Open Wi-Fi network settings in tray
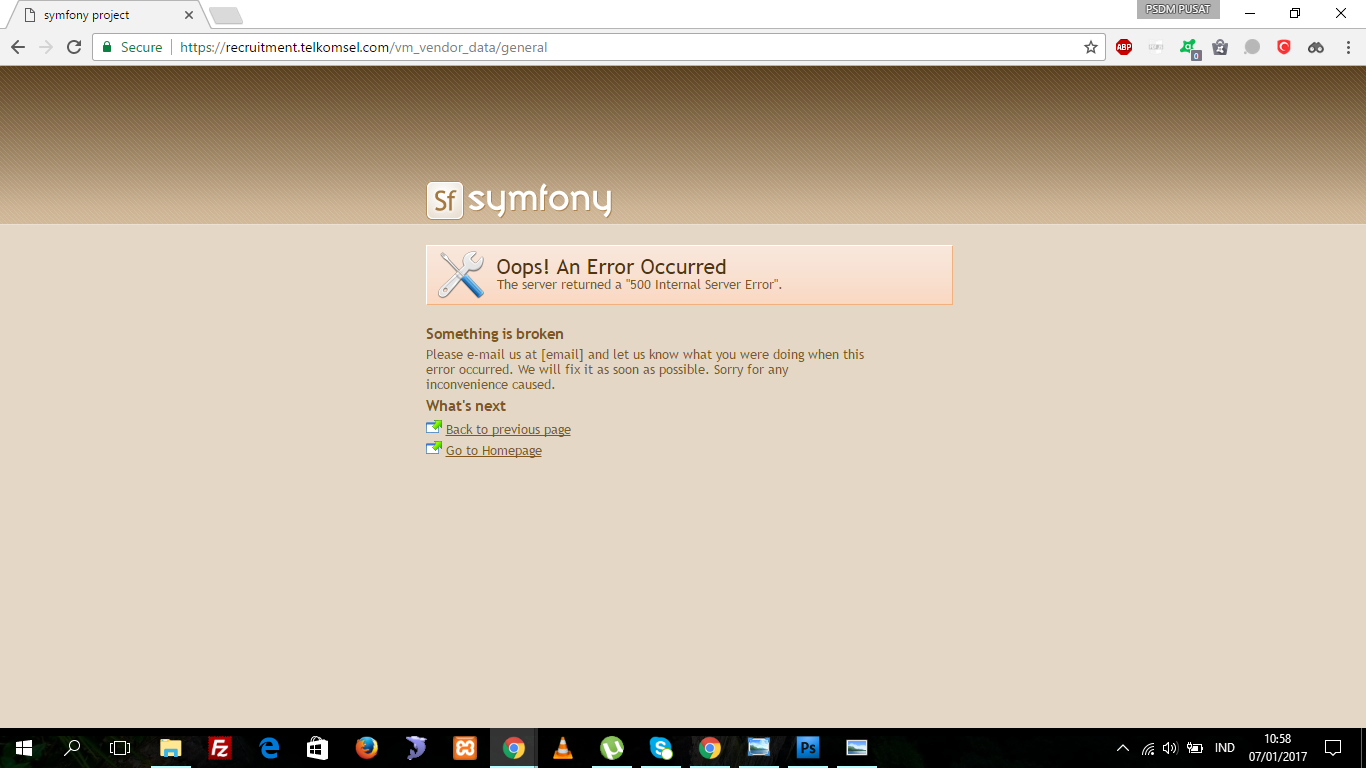Screen dimensions: 1366x768 tap(1148, 748)
